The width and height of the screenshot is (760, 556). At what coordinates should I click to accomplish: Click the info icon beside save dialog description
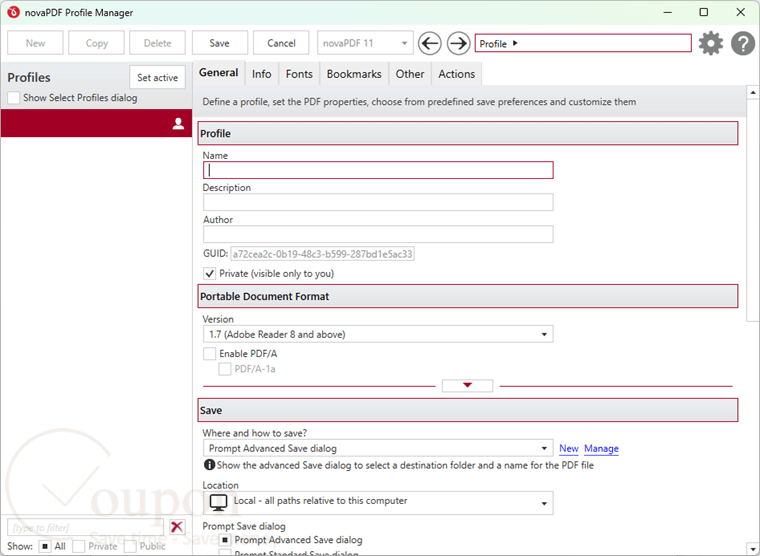coord(209,465)
